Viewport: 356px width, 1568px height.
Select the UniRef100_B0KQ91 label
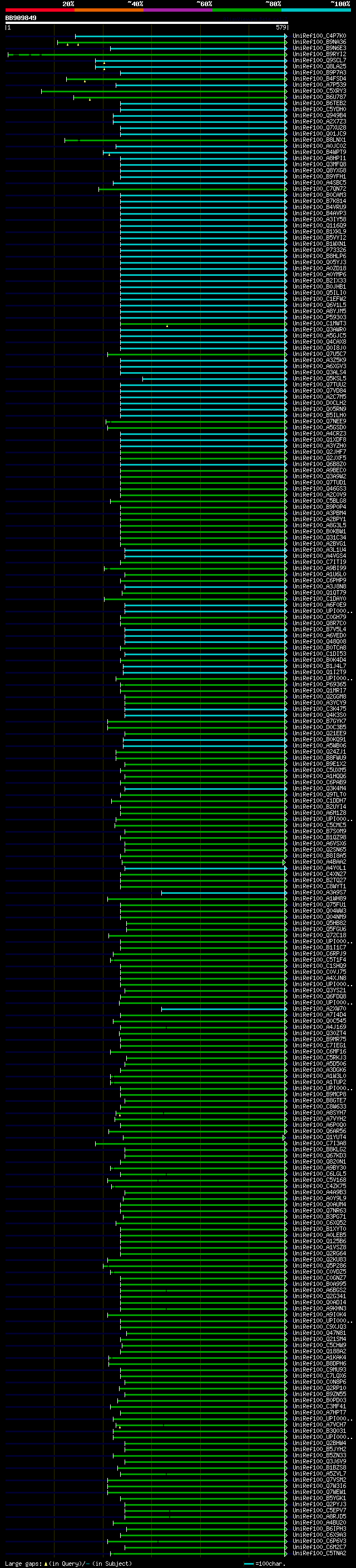click(x=319, y=739)
